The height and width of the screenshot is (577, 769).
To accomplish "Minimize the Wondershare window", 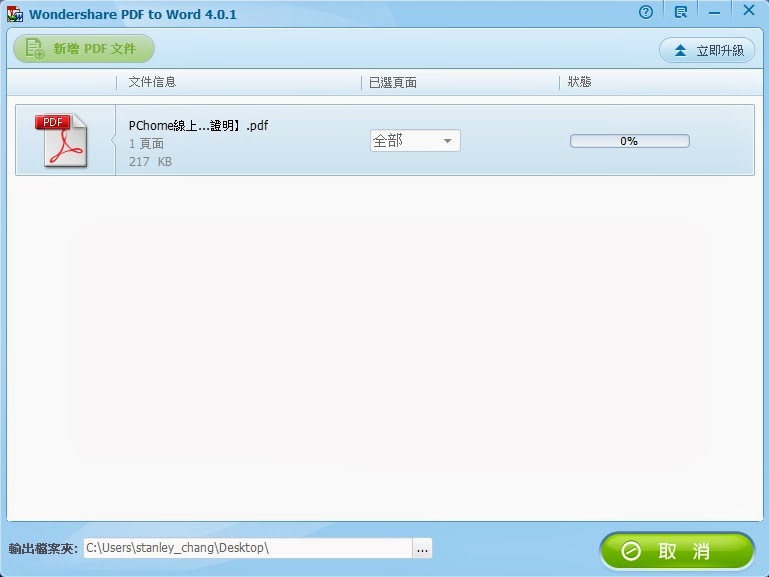I will pos(715,13).
